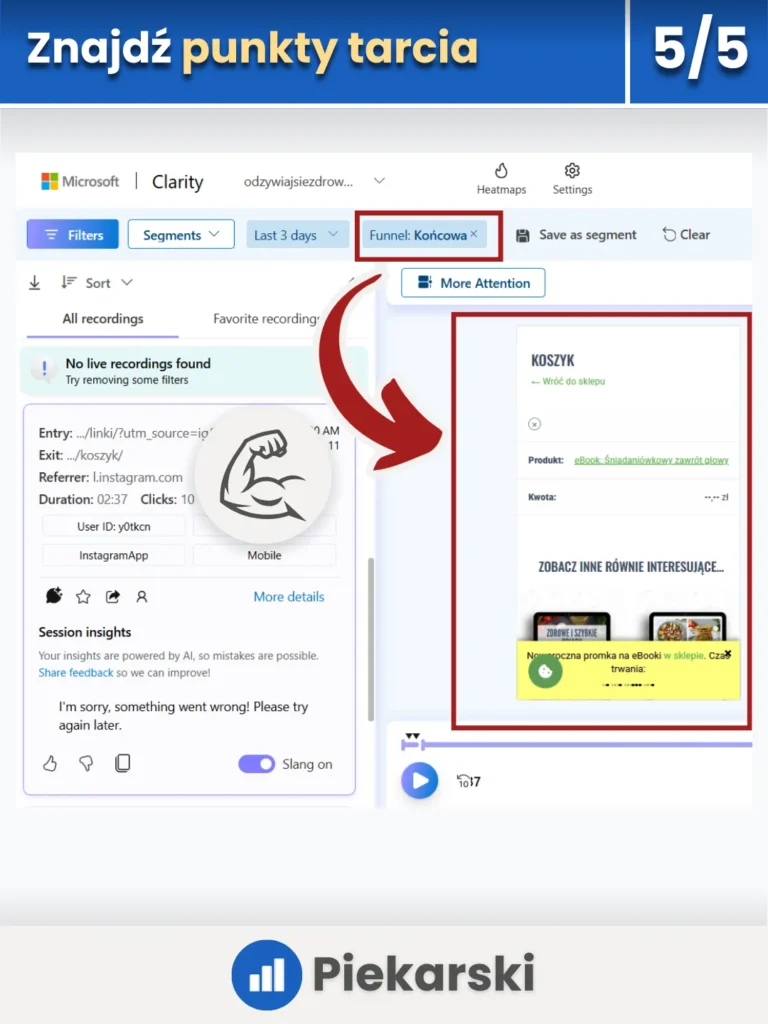
Task: Click the User ID: y0tkcn tag
Action: coord(114,526)
